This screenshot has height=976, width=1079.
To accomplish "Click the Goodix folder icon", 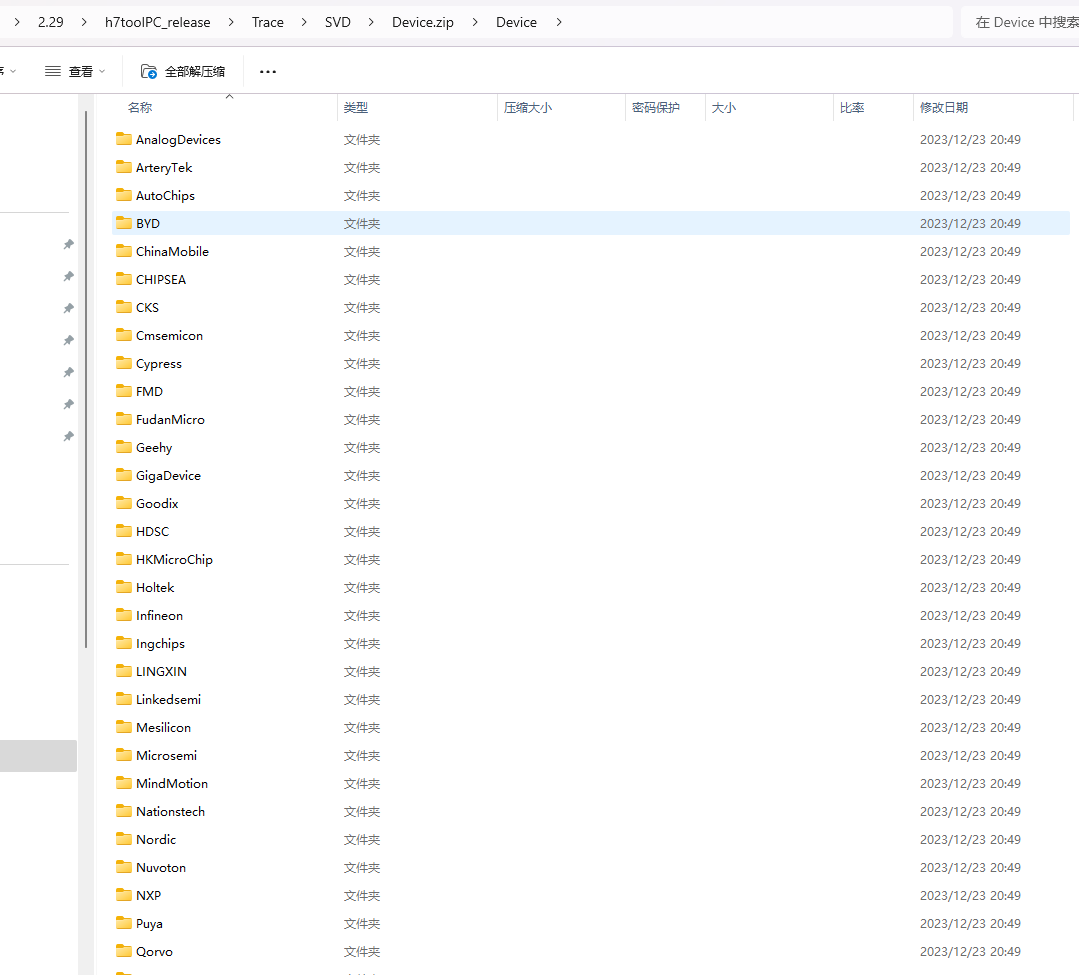I will [x=124, y=503].
